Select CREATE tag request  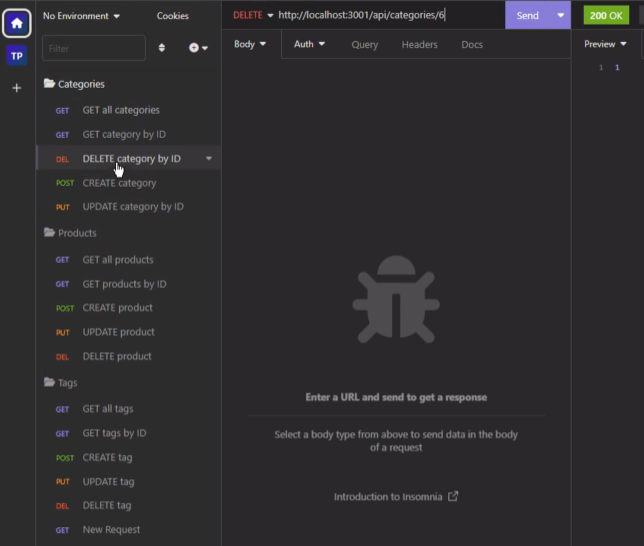click(x=129, y=457)
